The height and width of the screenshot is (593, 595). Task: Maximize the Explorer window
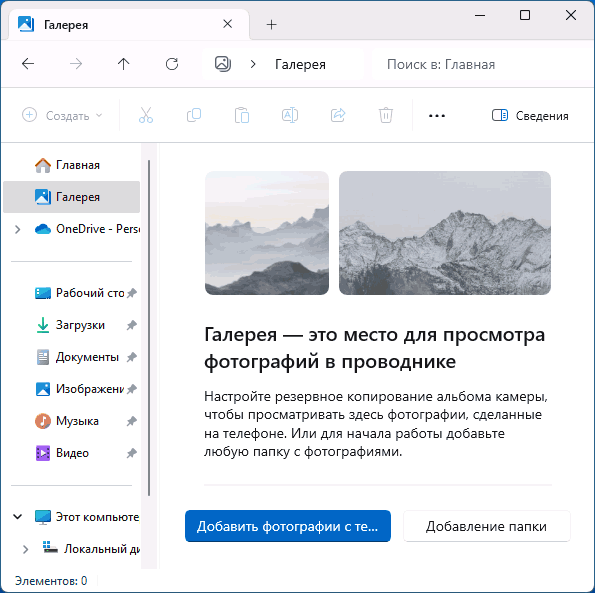coord(525,16)
